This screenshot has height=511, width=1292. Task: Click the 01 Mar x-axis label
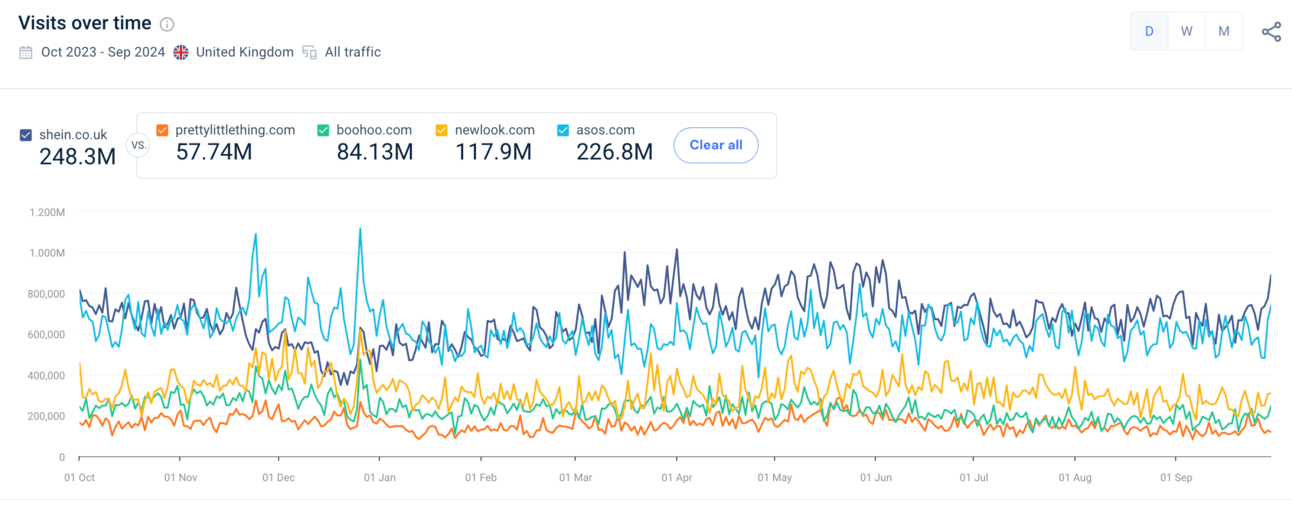click(x=575, y=478)
